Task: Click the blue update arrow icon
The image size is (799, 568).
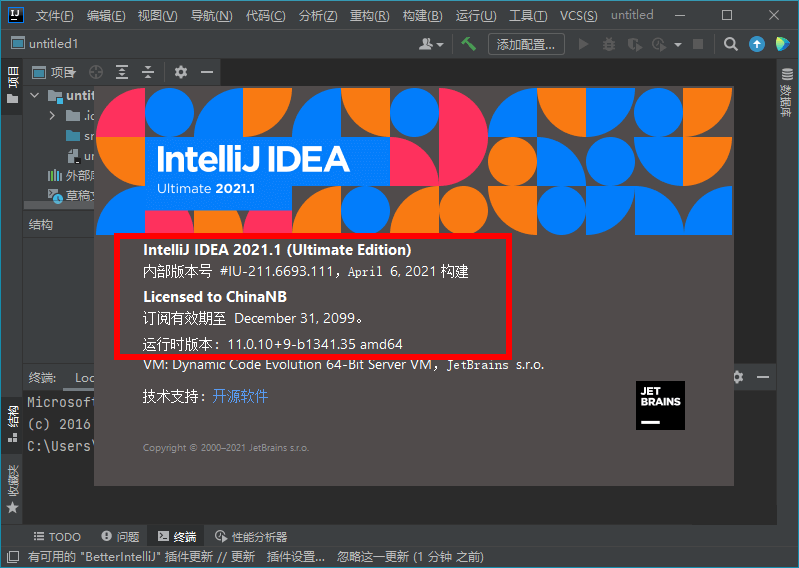Action: [x=757, y=45]
